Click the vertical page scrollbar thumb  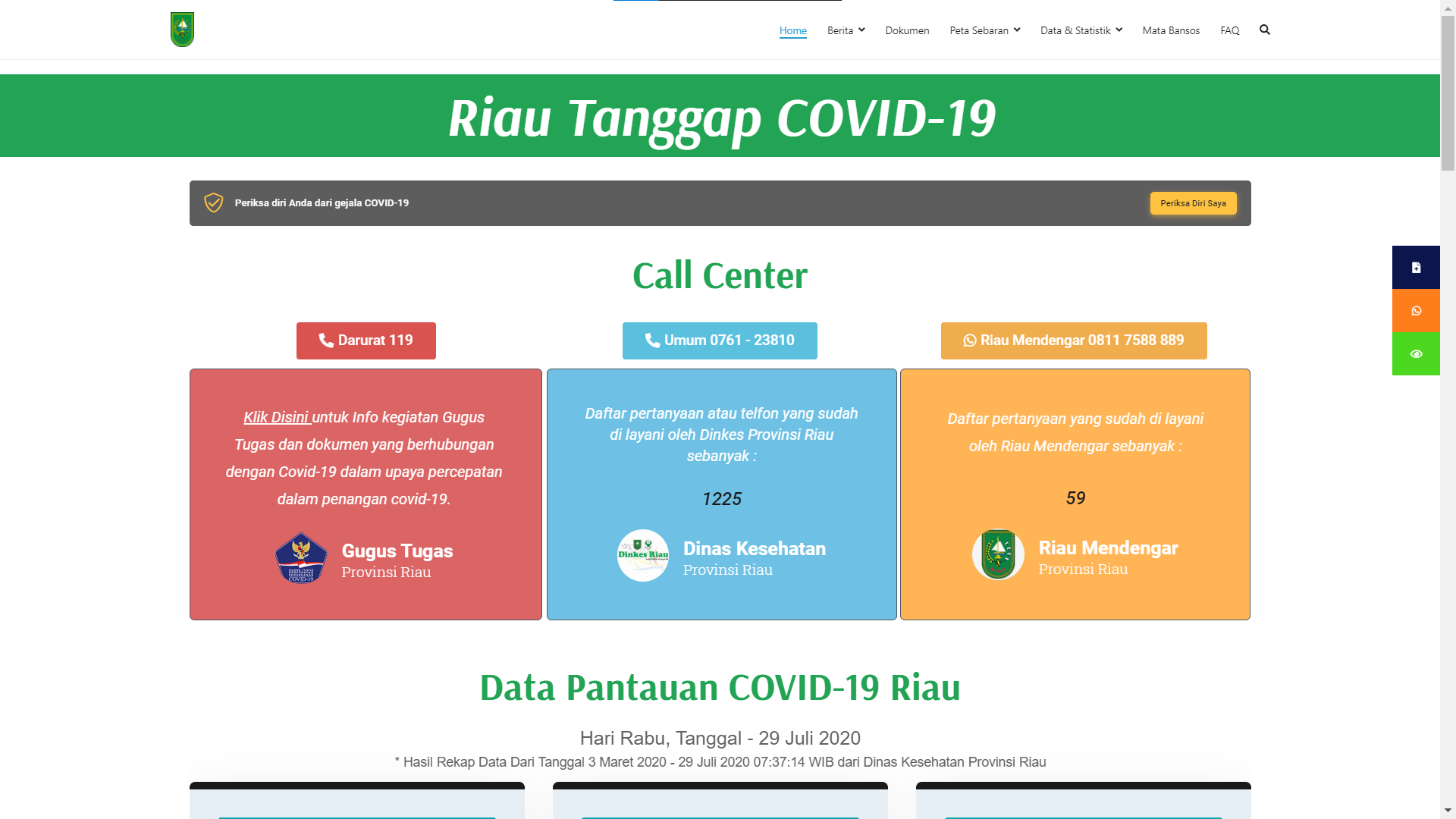point(1448,91)
